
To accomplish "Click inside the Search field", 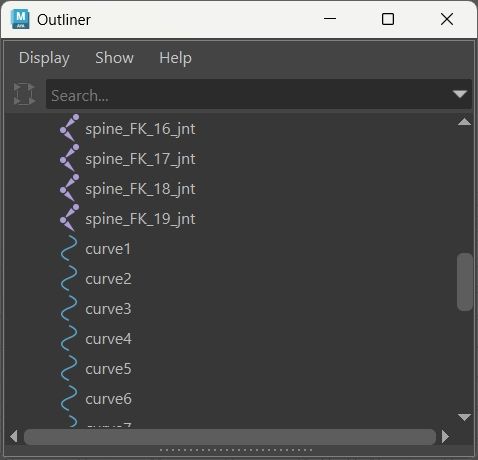I will click(248, 94).
